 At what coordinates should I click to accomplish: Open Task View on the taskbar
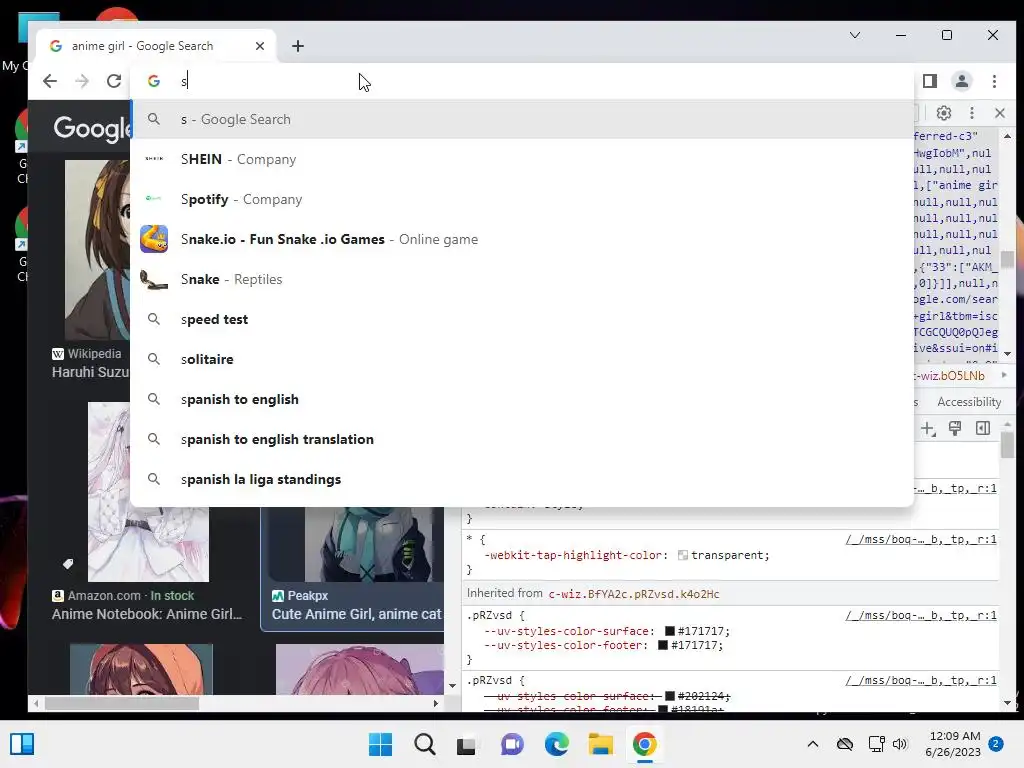point(466,744)
